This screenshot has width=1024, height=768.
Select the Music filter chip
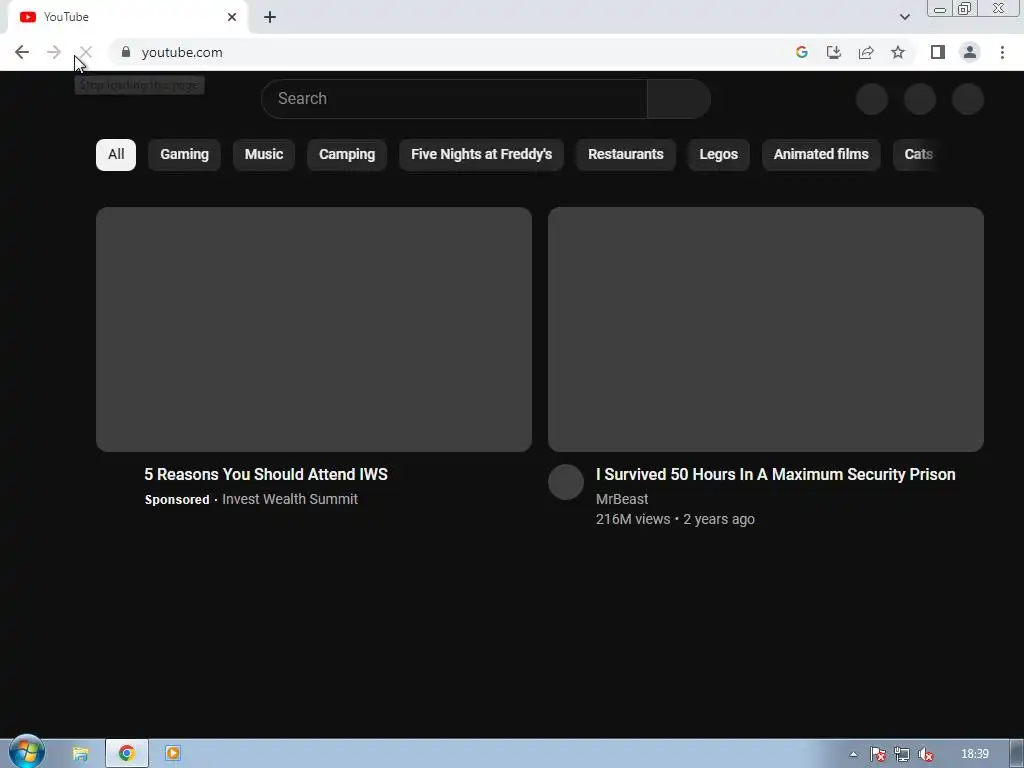pyautogui.click(x=264, y=155)
